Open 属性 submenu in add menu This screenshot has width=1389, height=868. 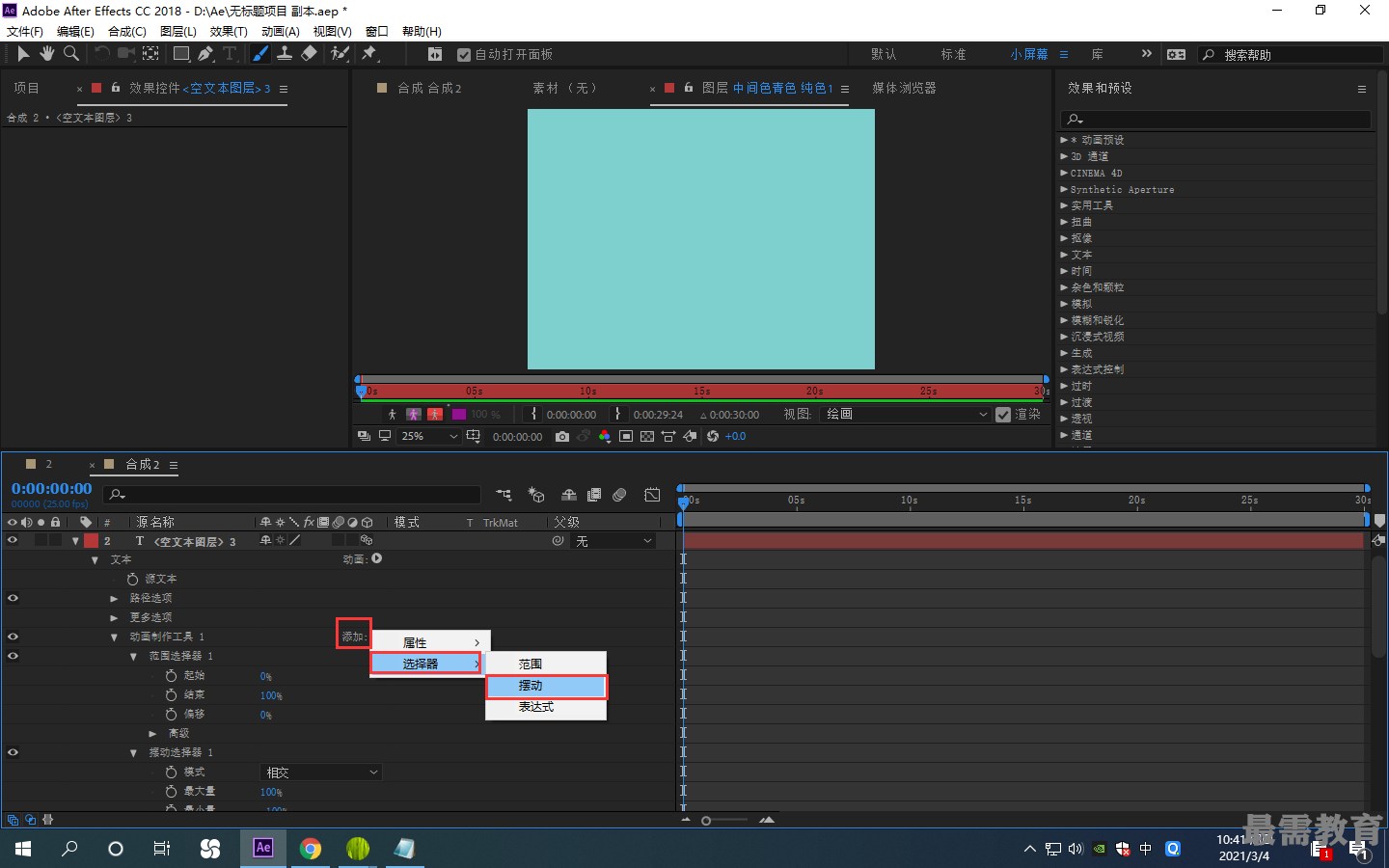coord(430,642)
